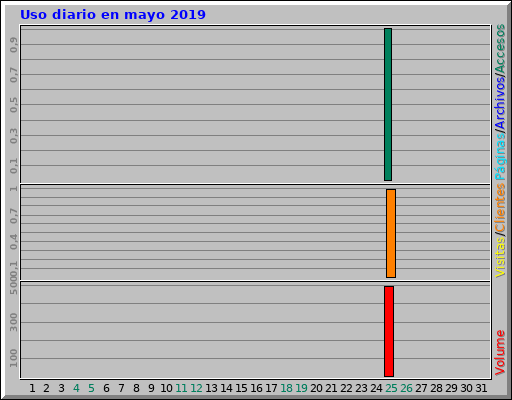
Task: Click day 27 on the x-axis
Action: point(421,388)
